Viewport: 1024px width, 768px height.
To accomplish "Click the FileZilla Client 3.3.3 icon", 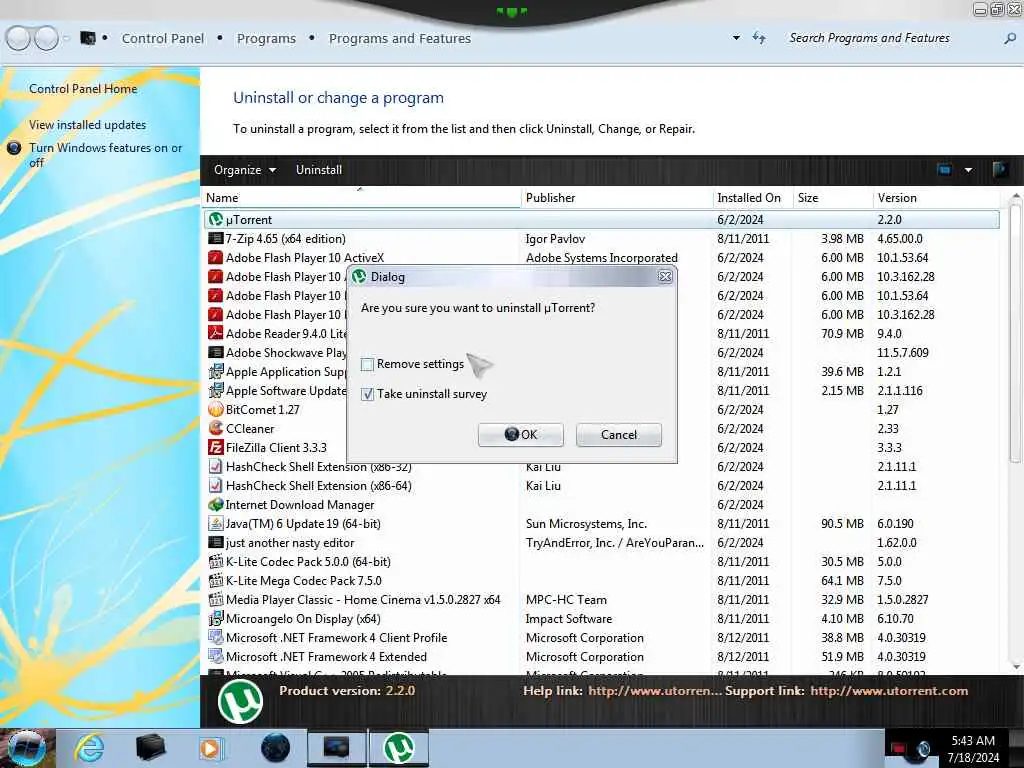I will 216,447.
